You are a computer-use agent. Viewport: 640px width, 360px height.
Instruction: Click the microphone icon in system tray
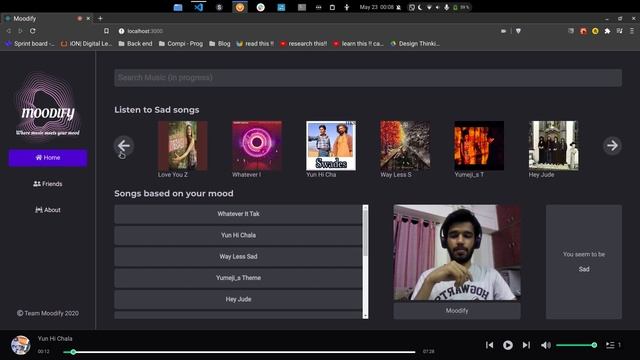(446, 7)
